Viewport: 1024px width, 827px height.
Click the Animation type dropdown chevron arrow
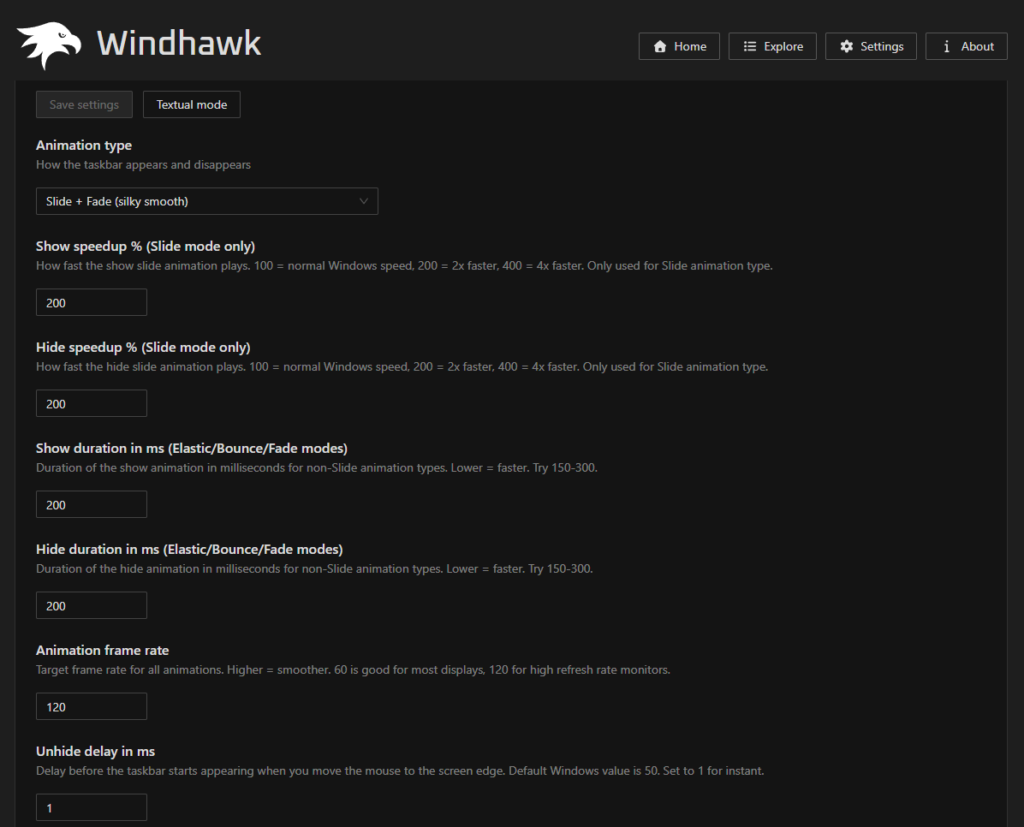[364, 201]
